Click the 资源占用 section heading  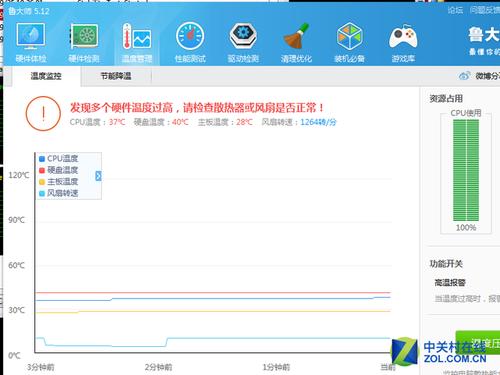[446, 99]
